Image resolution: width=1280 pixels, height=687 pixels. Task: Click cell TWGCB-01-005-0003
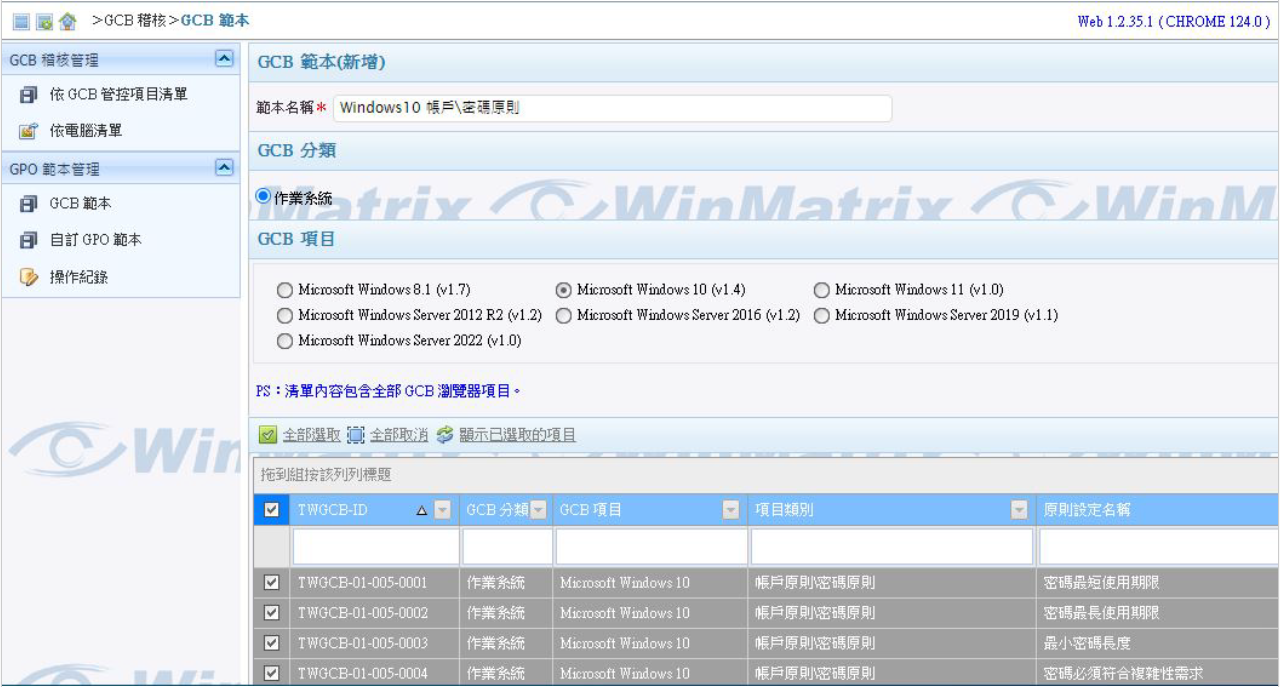coord(362,643)
